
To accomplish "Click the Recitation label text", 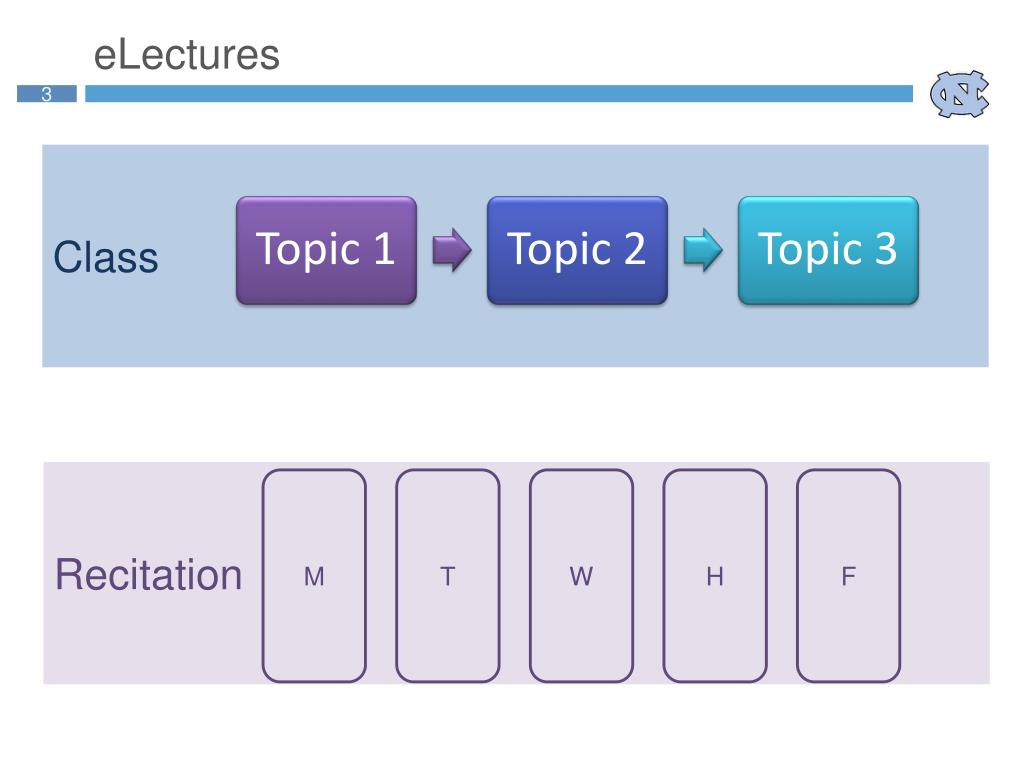I will (x=148, y=575).
